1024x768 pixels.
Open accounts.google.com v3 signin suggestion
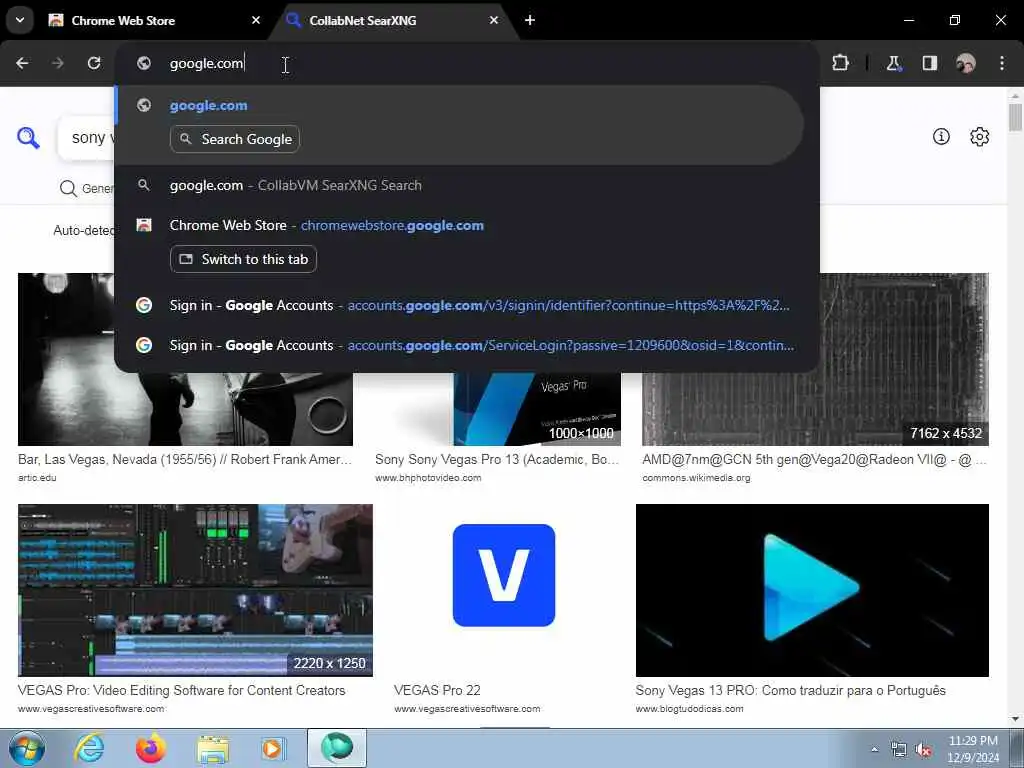tap(467, 306)
